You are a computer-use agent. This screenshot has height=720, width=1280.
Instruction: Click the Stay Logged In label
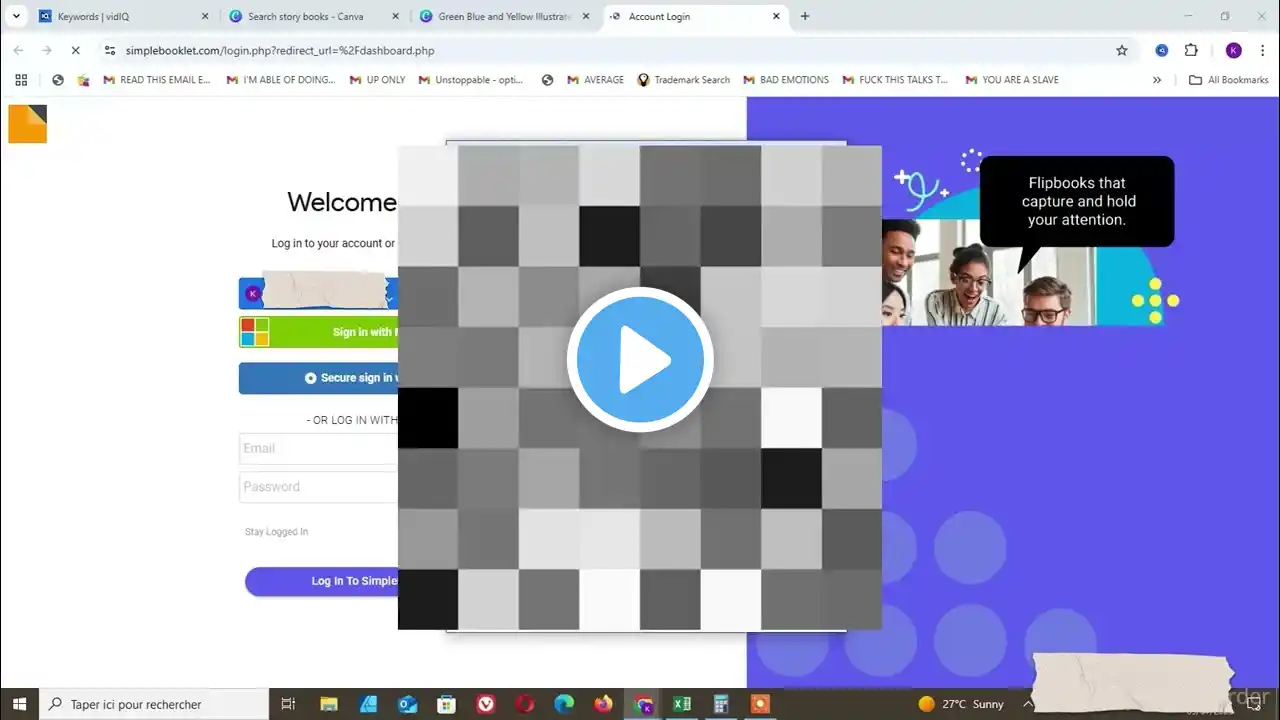tap(277, 532)
